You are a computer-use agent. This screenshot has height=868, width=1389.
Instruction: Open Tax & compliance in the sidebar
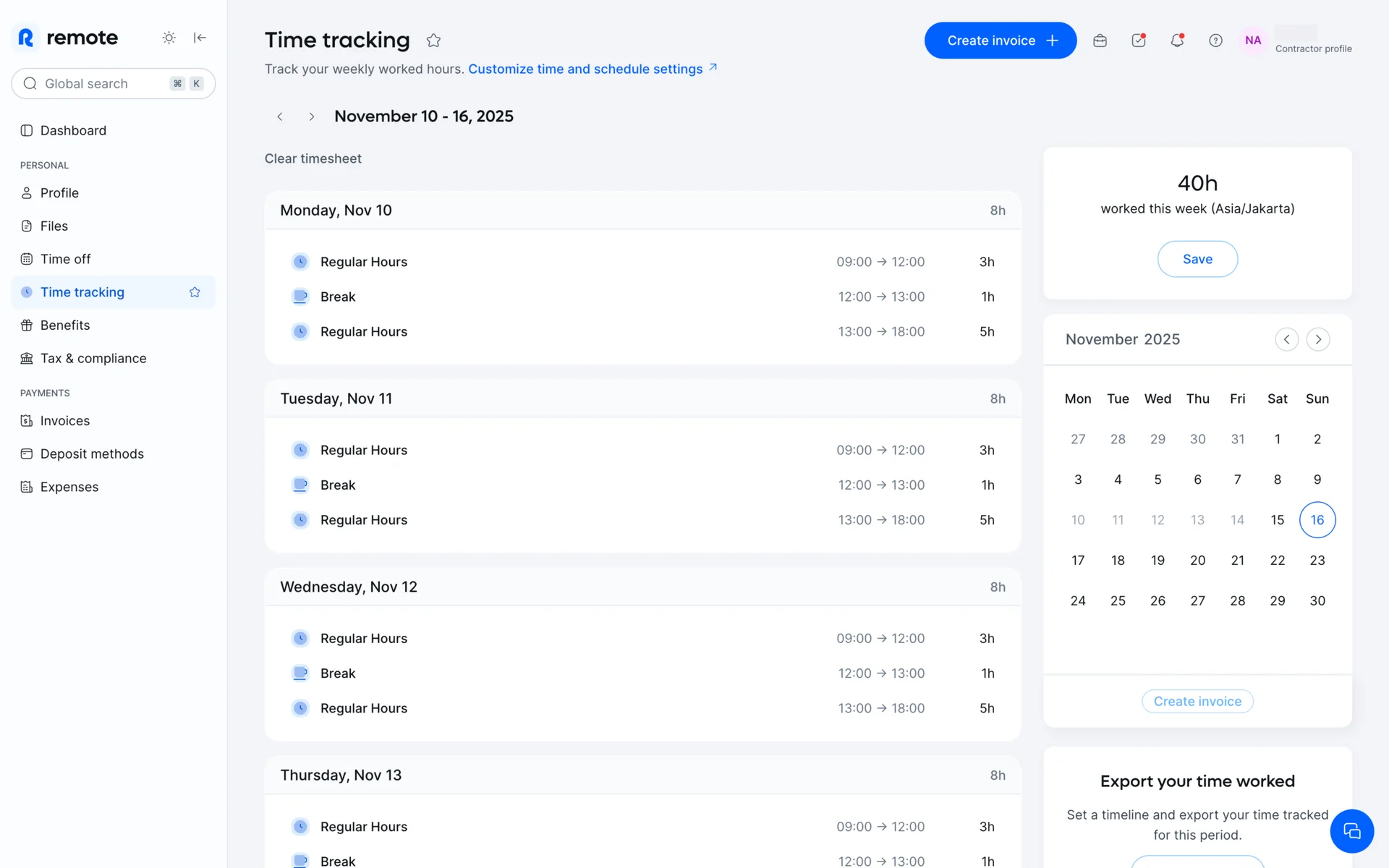click(93, 359)
